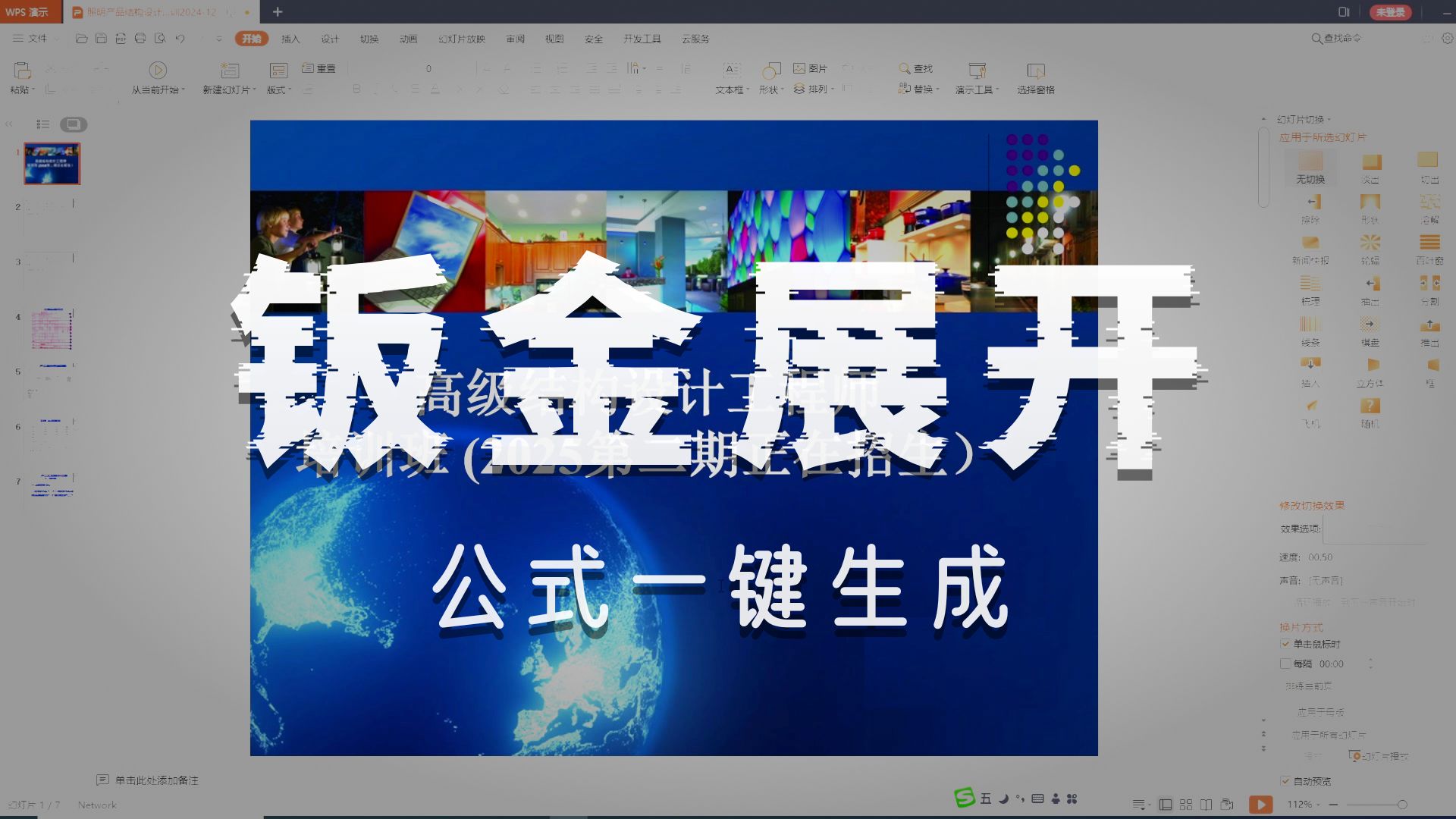Switch to outline view in slide panel
1456x819 pixels.
point(43,124)
